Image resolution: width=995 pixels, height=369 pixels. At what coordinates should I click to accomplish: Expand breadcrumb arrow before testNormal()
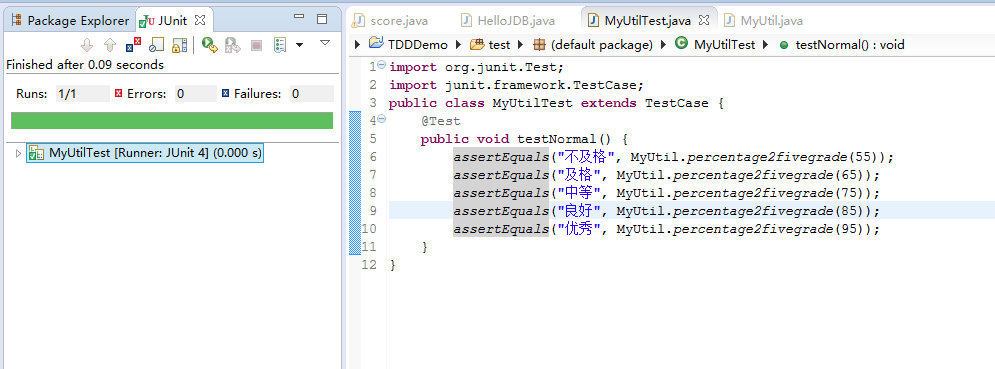766,44
